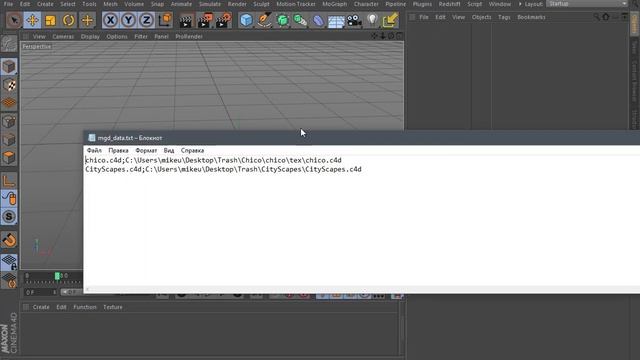Toggle Z axis lock
The height and width of the screenshot is (360, 640).
pyautogui.click(x=147, y=20)
